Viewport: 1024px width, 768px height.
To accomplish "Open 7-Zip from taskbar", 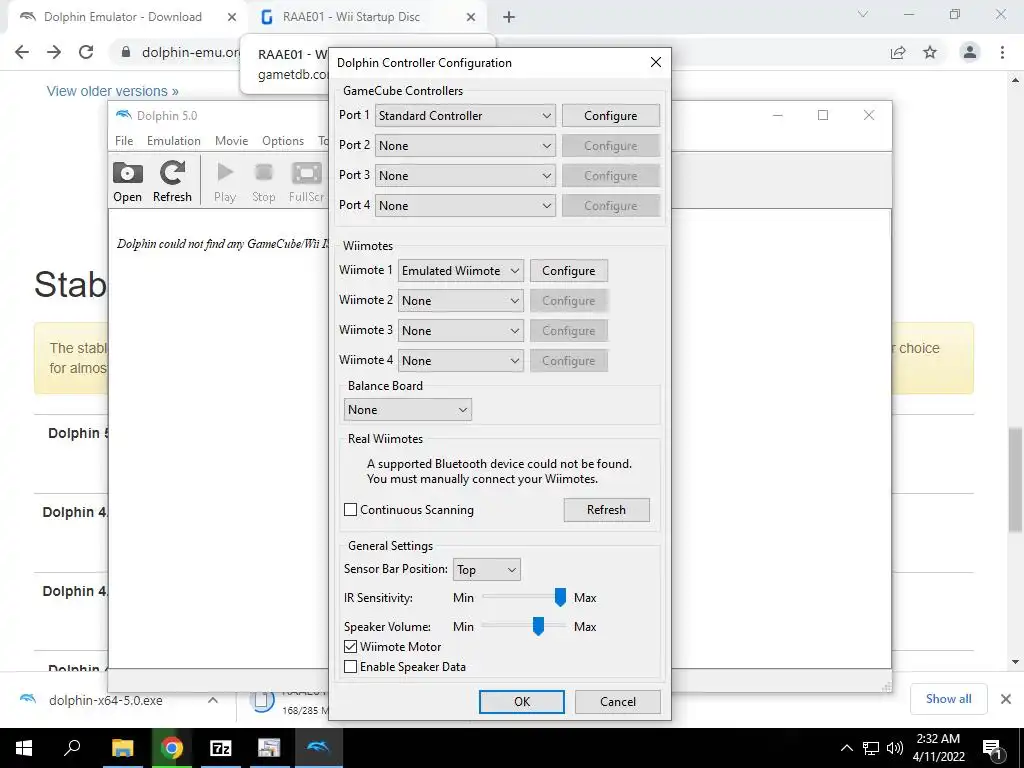I will (221, 748).
